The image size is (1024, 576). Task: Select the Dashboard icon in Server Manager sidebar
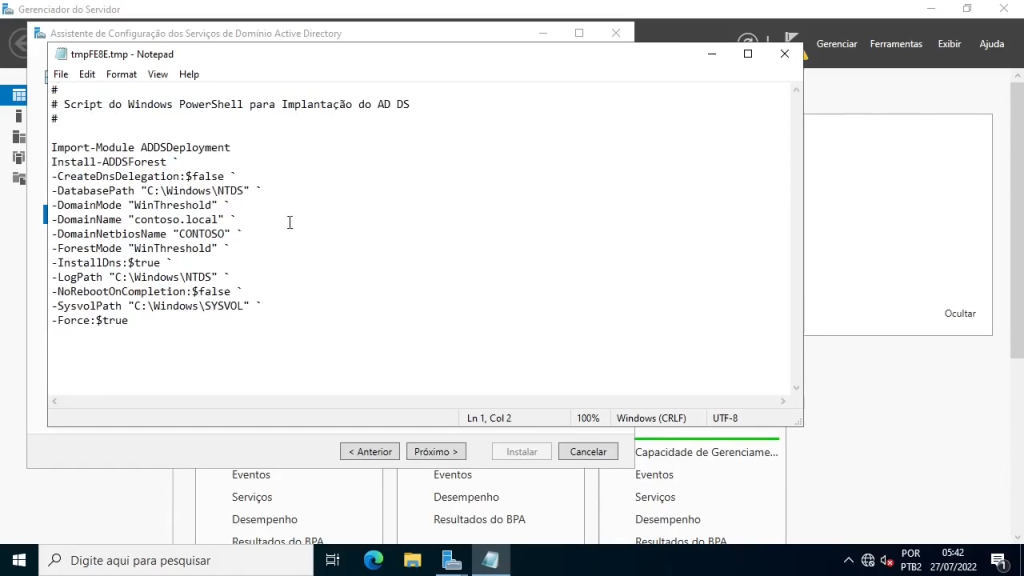tap(19, 95)
